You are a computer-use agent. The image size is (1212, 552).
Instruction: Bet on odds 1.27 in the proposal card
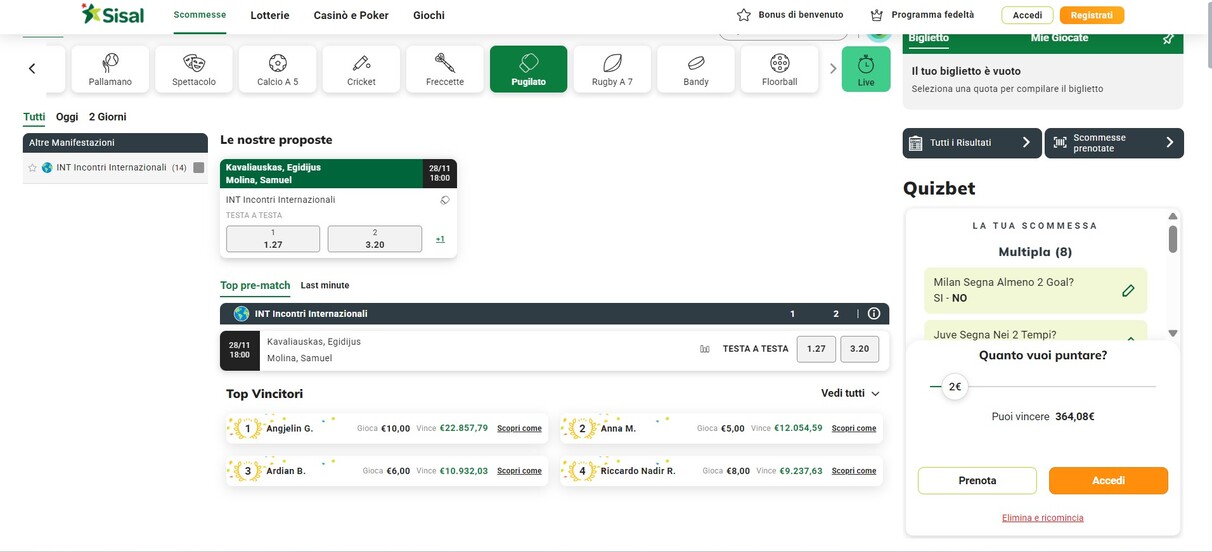click(x=273, y=239)
